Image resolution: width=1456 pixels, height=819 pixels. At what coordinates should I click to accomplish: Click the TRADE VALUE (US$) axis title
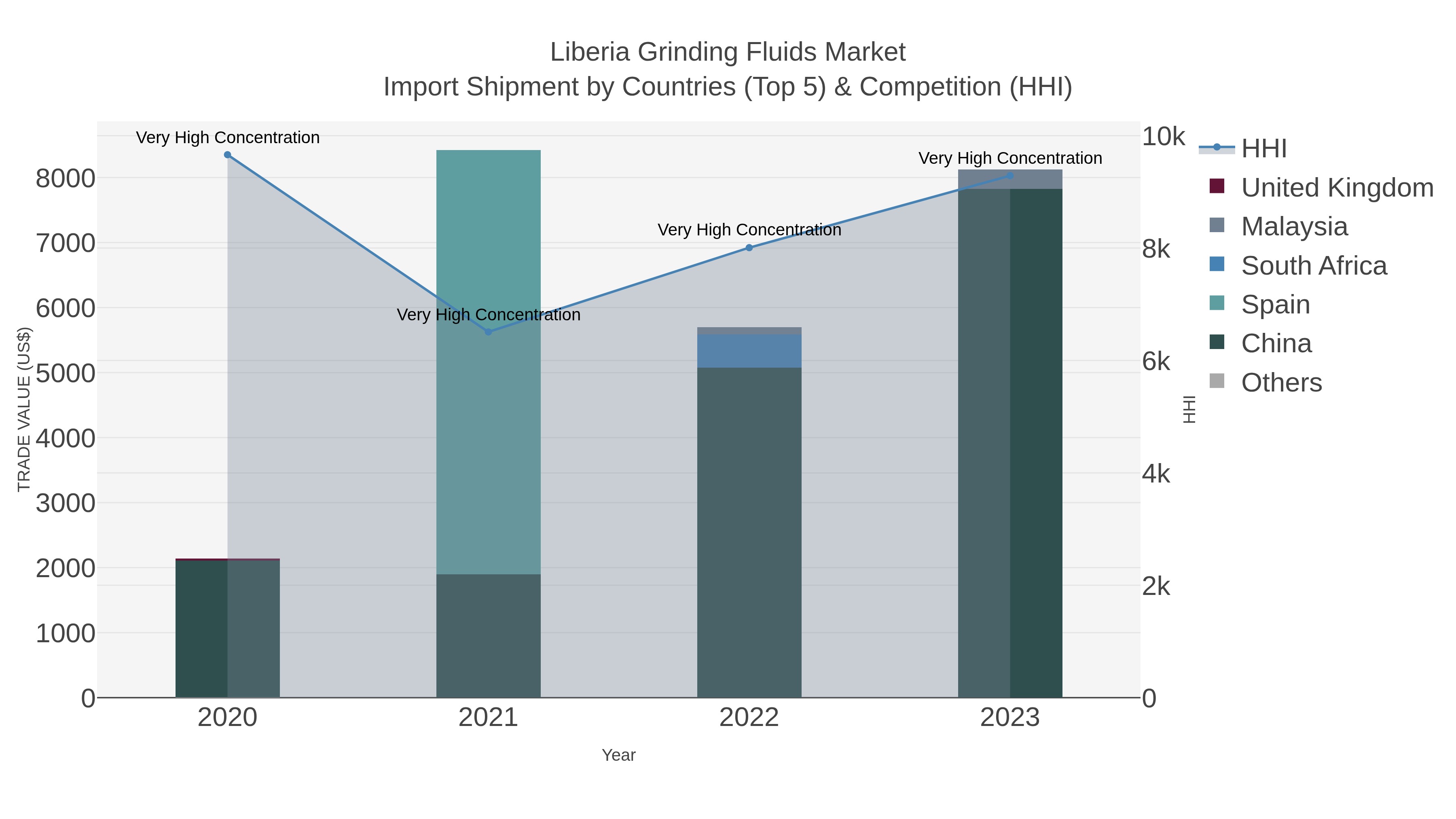[24, 409]
